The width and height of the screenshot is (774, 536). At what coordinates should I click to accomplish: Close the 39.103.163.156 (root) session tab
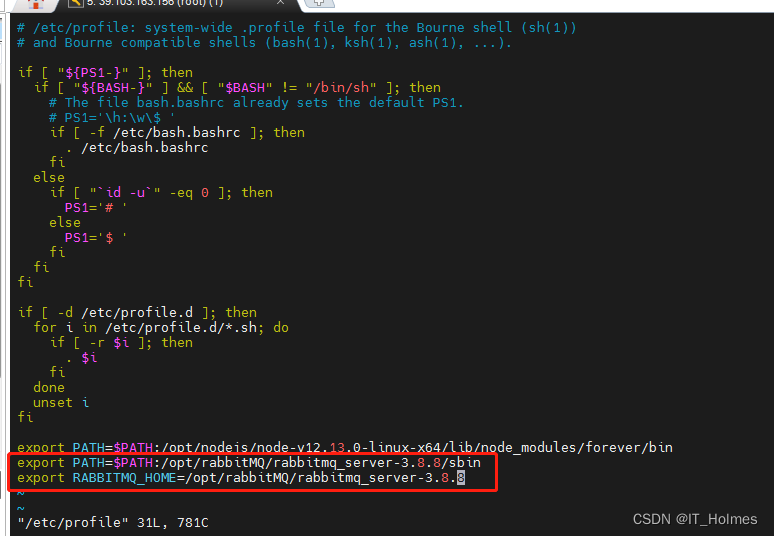coord(280,2)
